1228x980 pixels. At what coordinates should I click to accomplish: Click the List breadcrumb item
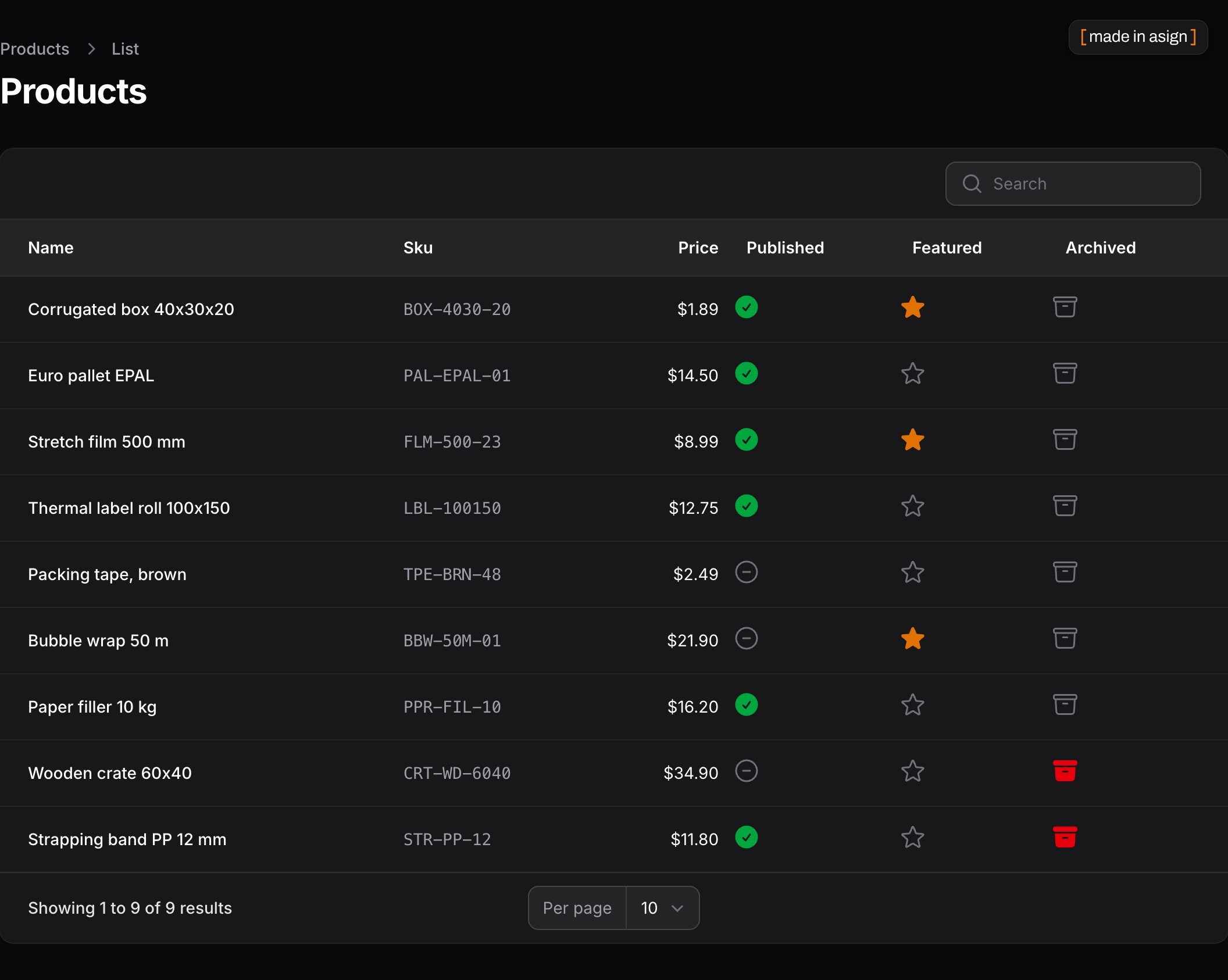(x=125, y=49)
